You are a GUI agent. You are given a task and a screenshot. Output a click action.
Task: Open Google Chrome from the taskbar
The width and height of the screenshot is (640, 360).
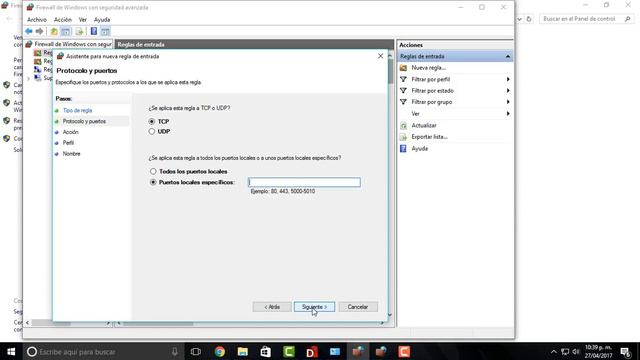pos(220,351)
